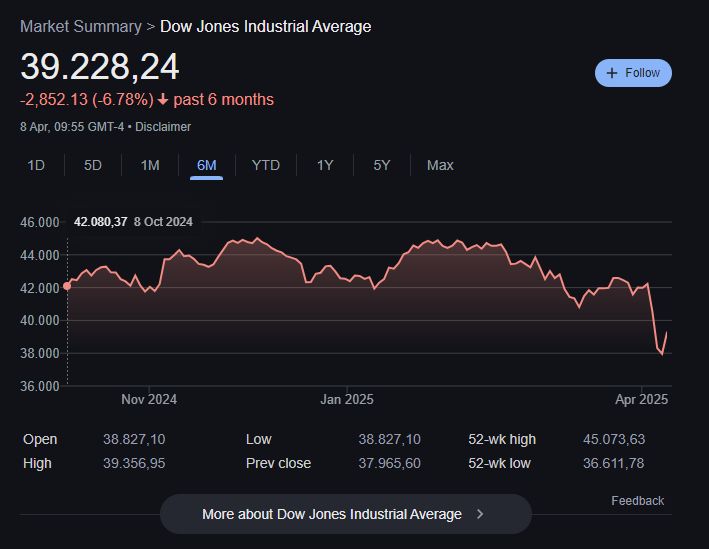Select the 1D time range tab
The image size is (709, 549).
[x=36, y=165]
